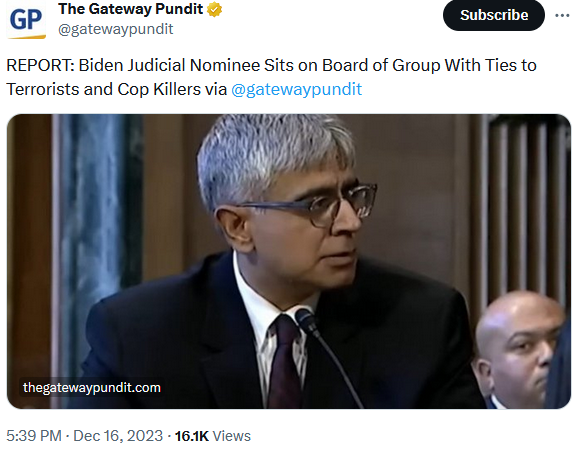Open the three-dot more options menu

562,15
